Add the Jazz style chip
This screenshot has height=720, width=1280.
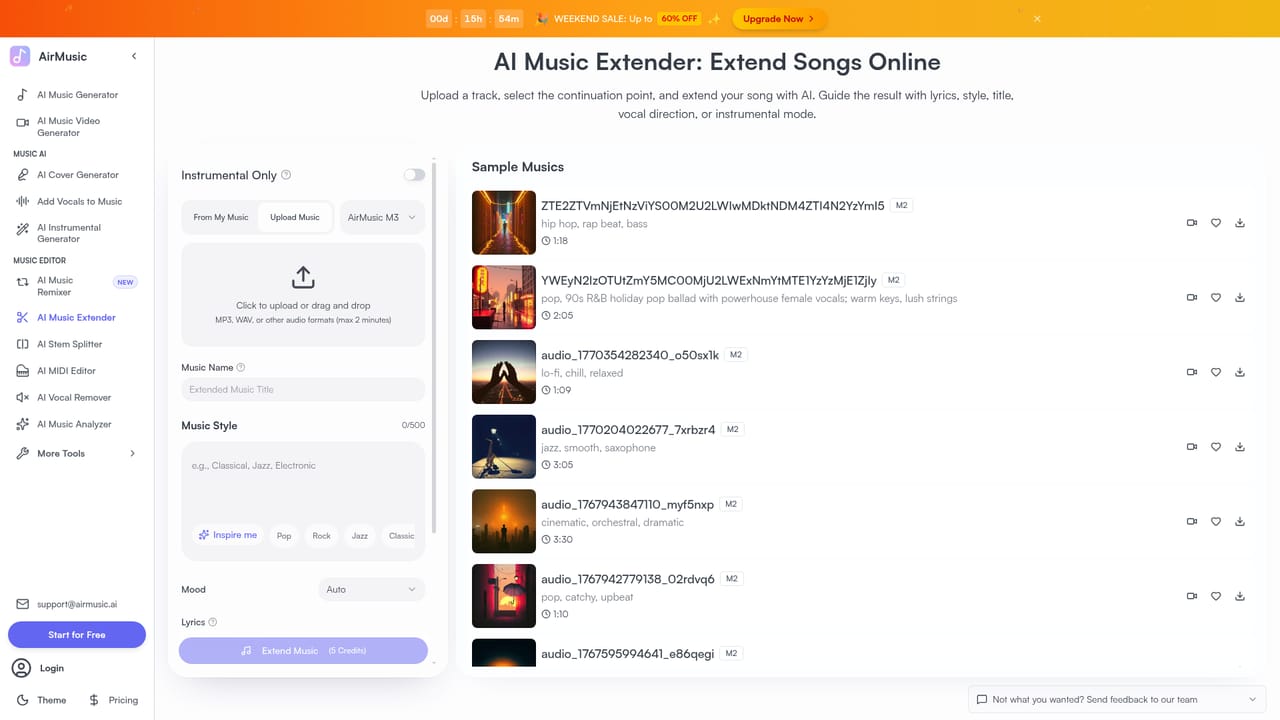coord(360,536)
